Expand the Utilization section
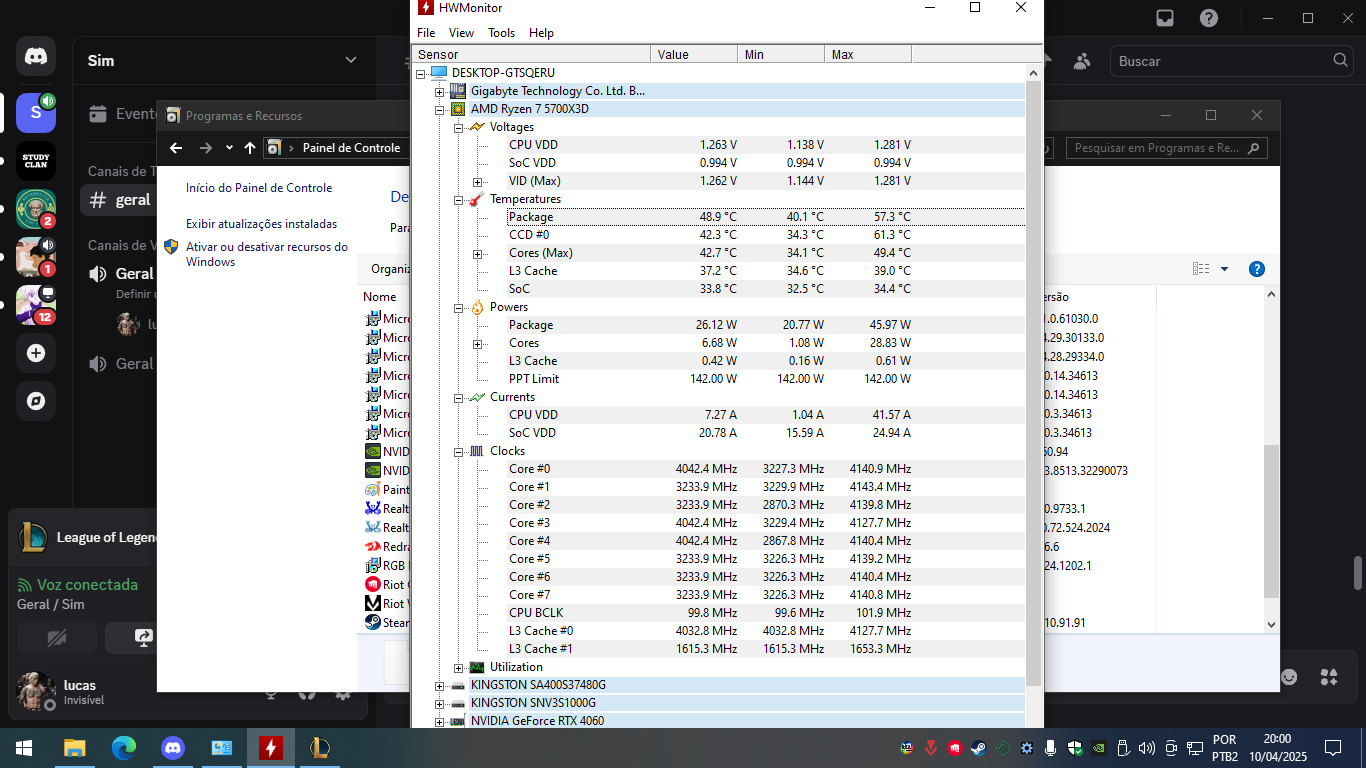This screenshot has height=768, width=1366. (458, 667)
